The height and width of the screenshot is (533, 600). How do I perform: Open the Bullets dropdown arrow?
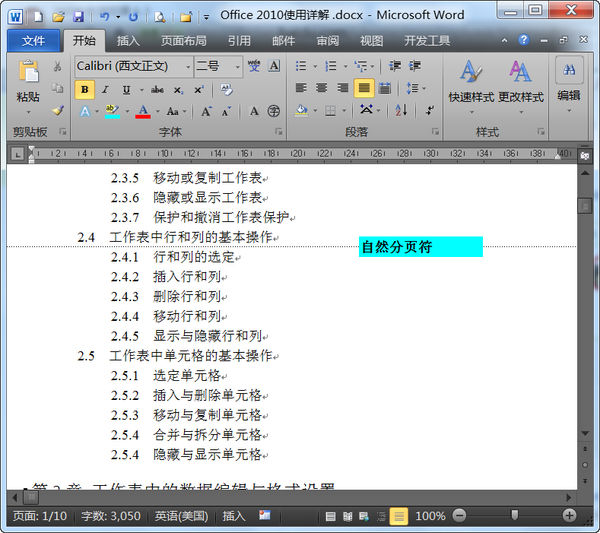click(315, 67)
